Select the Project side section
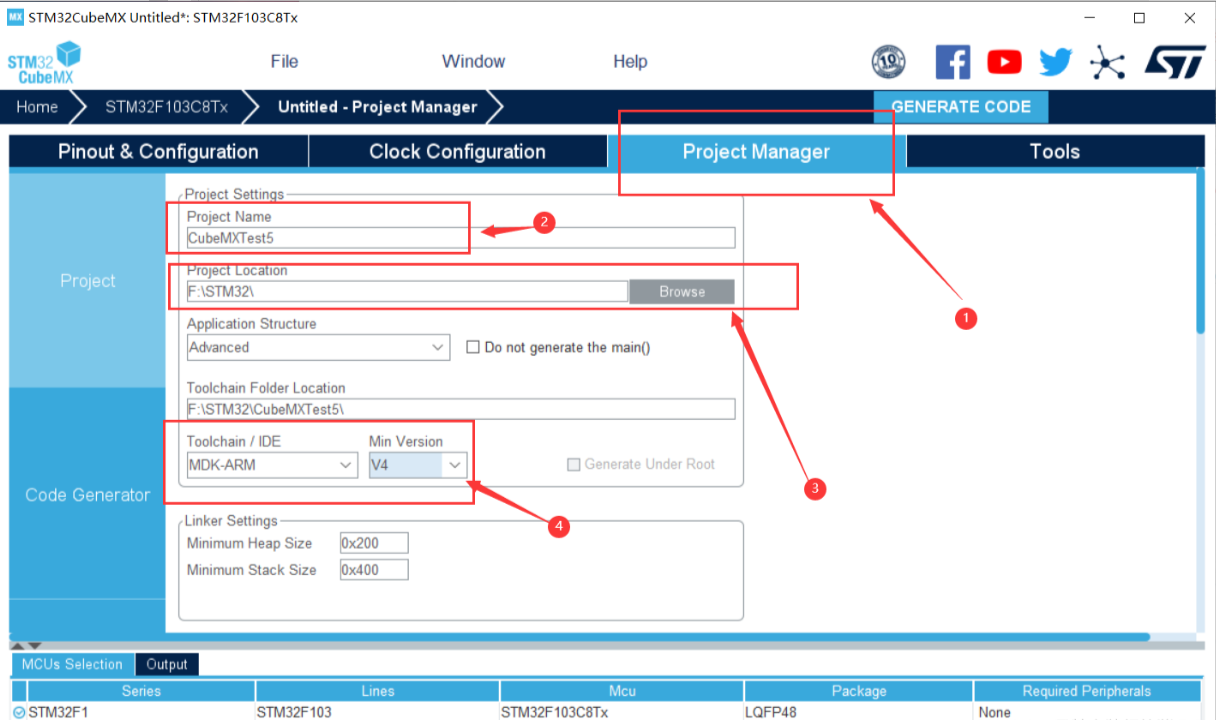 coord(88,281)
